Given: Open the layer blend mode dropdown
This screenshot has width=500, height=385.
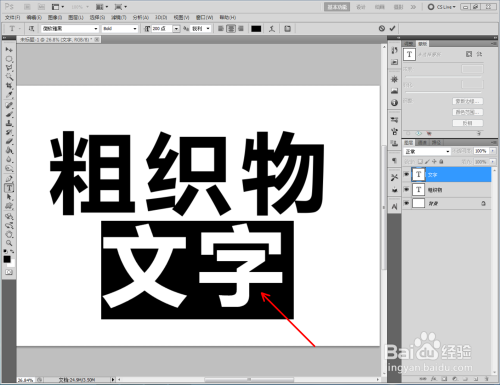Looking at the screenshot, I should (x=427, y=151).
